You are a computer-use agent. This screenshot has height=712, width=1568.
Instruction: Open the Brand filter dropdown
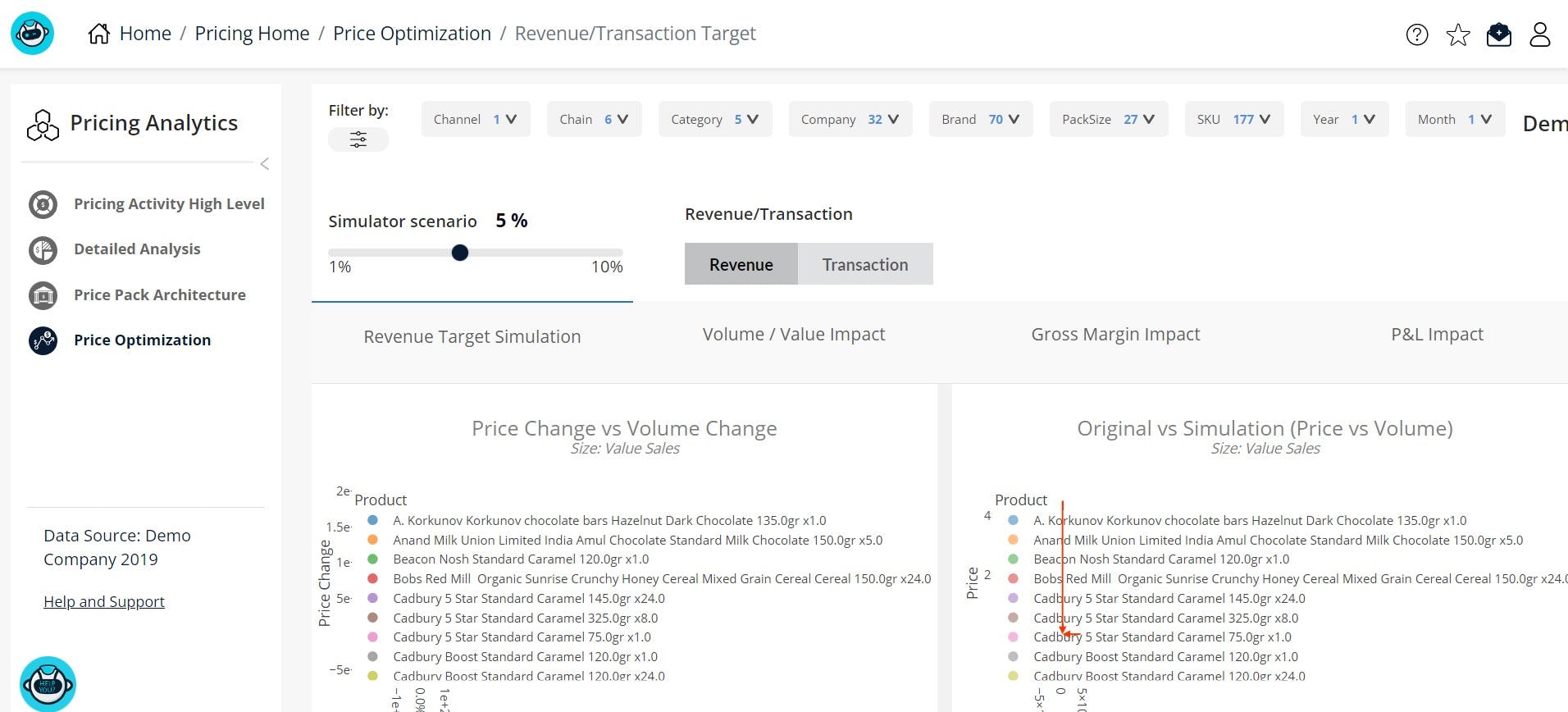980,119
